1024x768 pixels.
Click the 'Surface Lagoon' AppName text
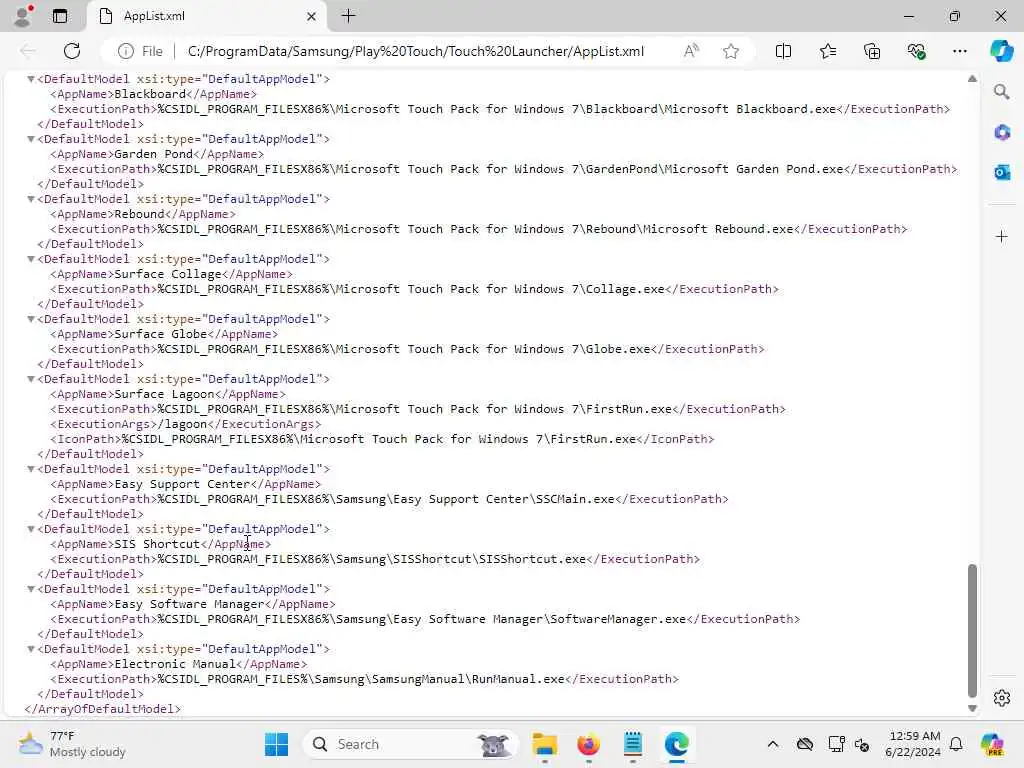pyautogui.click(x=164, y=394)
